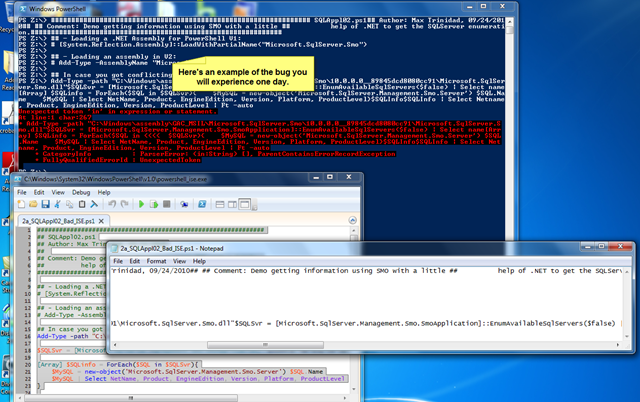Open the View menu in Notepad

point(179,261)
